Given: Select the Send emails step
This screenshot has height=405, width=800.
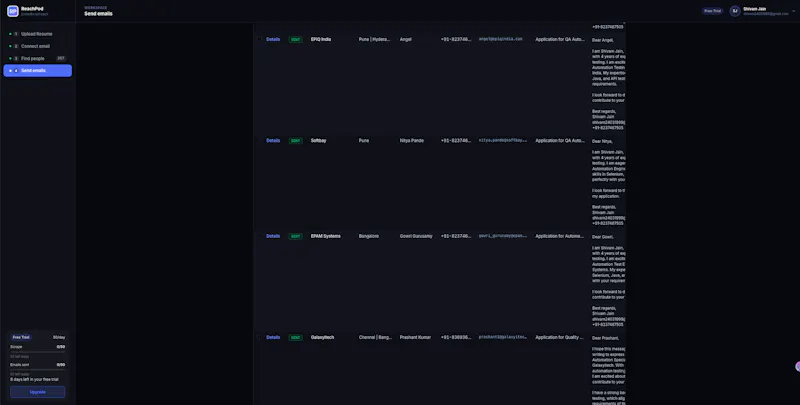Looking at the screenshot, I should pyautogui.click(x=37, y=70).
